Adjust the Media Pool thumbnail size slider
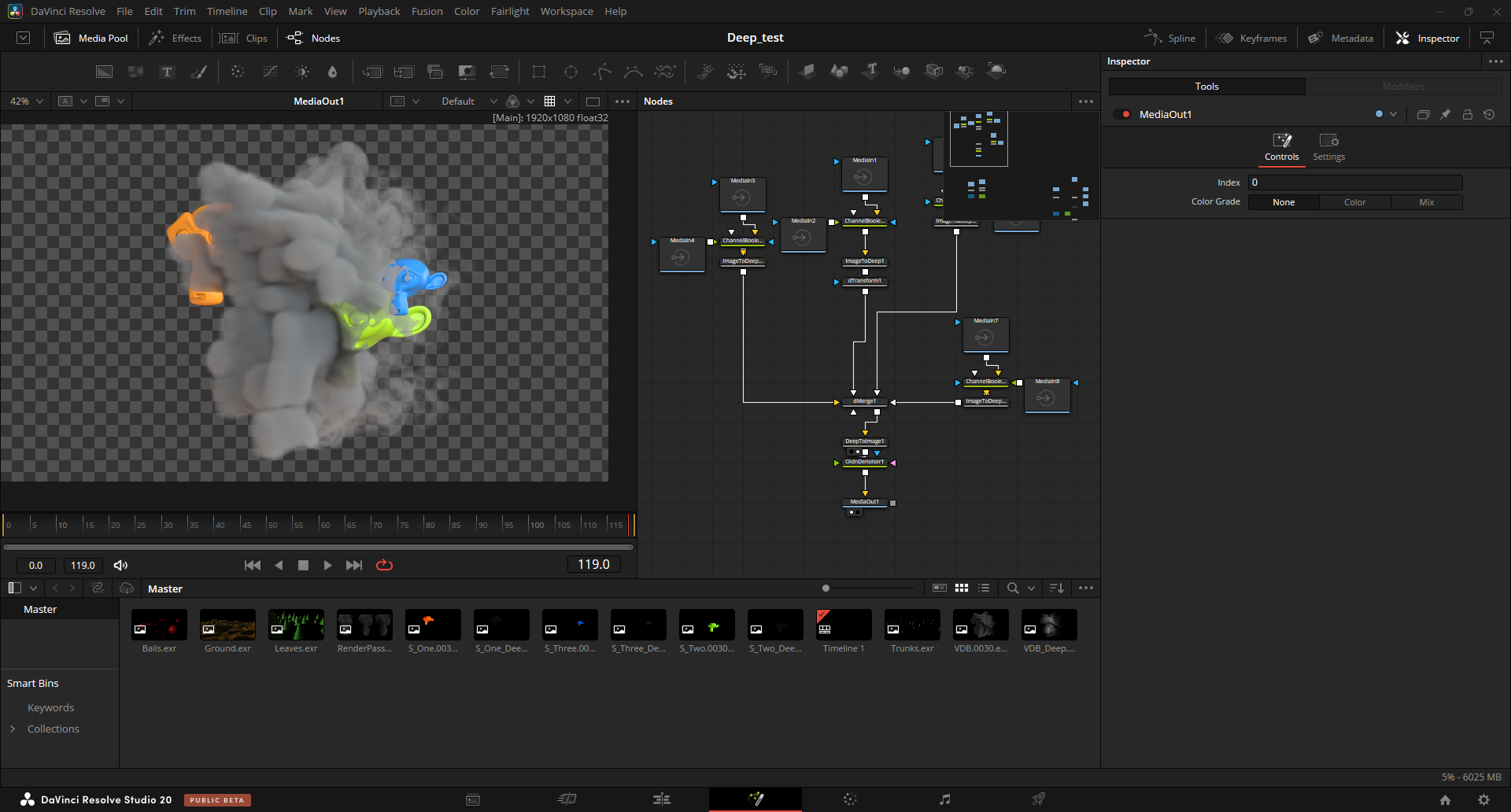Image resolution: width=1511 pixels, height=812 pixels. pyautogui.click(x=826, y=588)
